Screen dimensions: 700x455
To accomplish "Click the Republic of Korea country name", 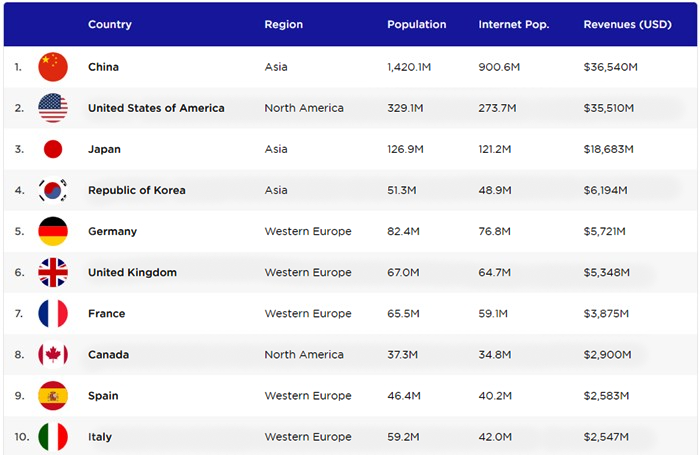I will 136,190.
